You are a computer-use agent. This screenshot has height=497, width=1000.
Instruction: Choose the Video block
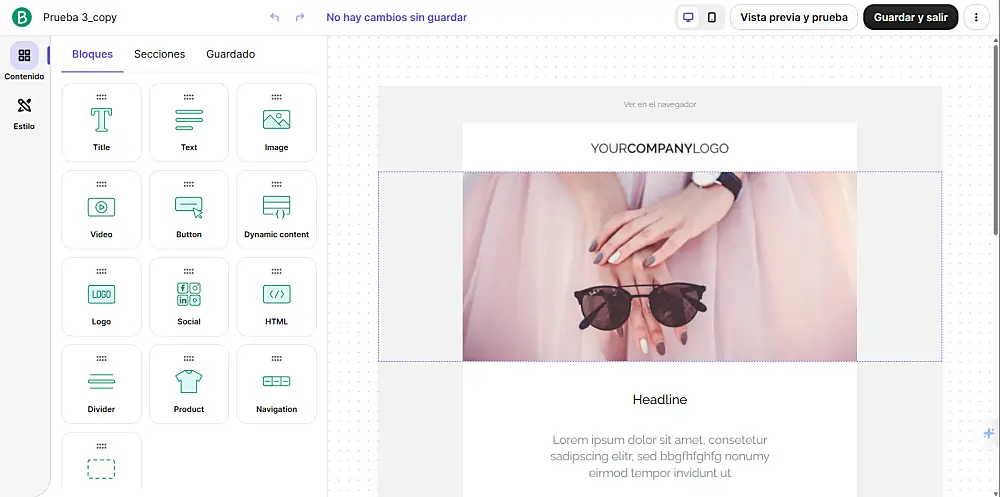tap(101, 209)
